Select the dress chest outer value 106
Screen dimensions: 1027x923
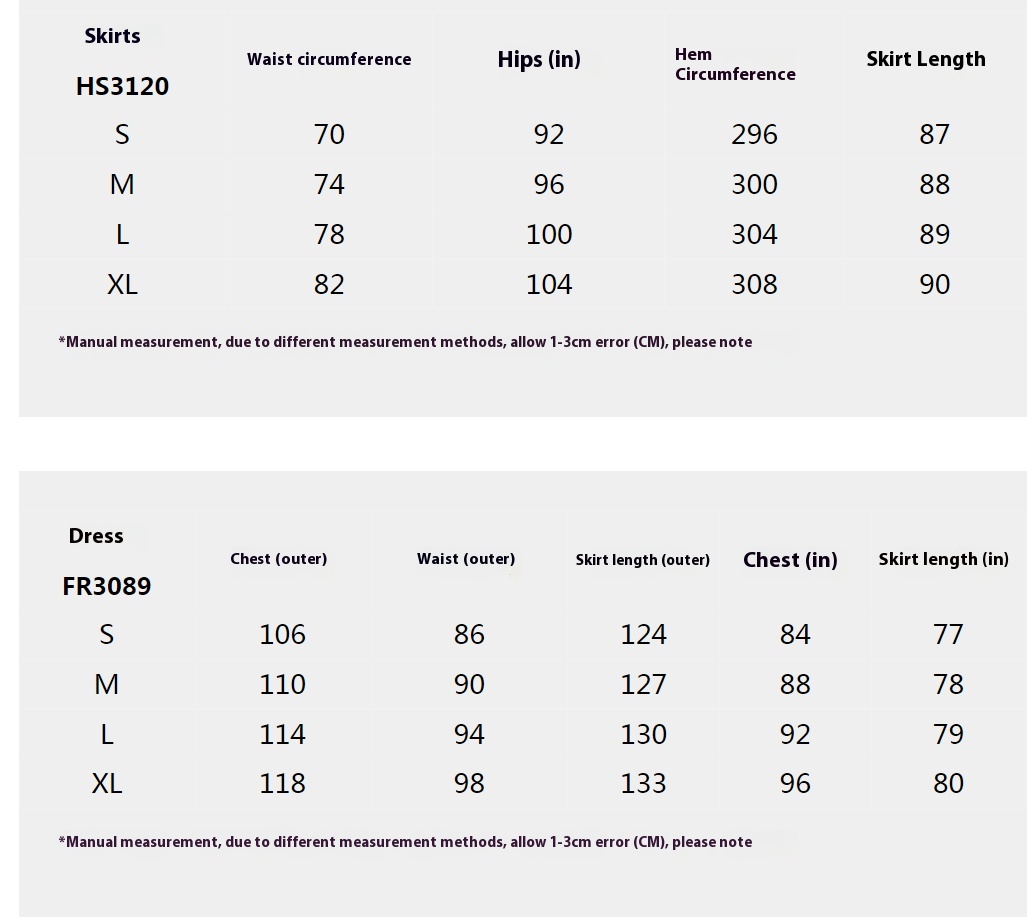click(x=282, y=635)
